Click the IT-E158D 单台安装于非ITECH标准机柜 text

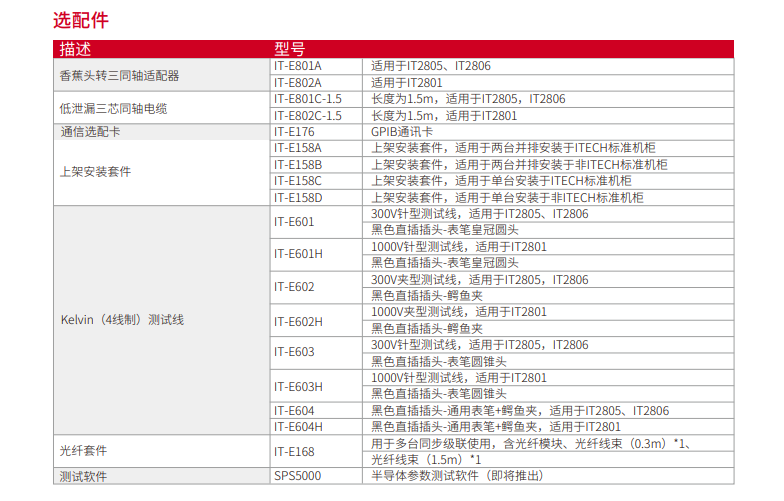coord(507,198)
